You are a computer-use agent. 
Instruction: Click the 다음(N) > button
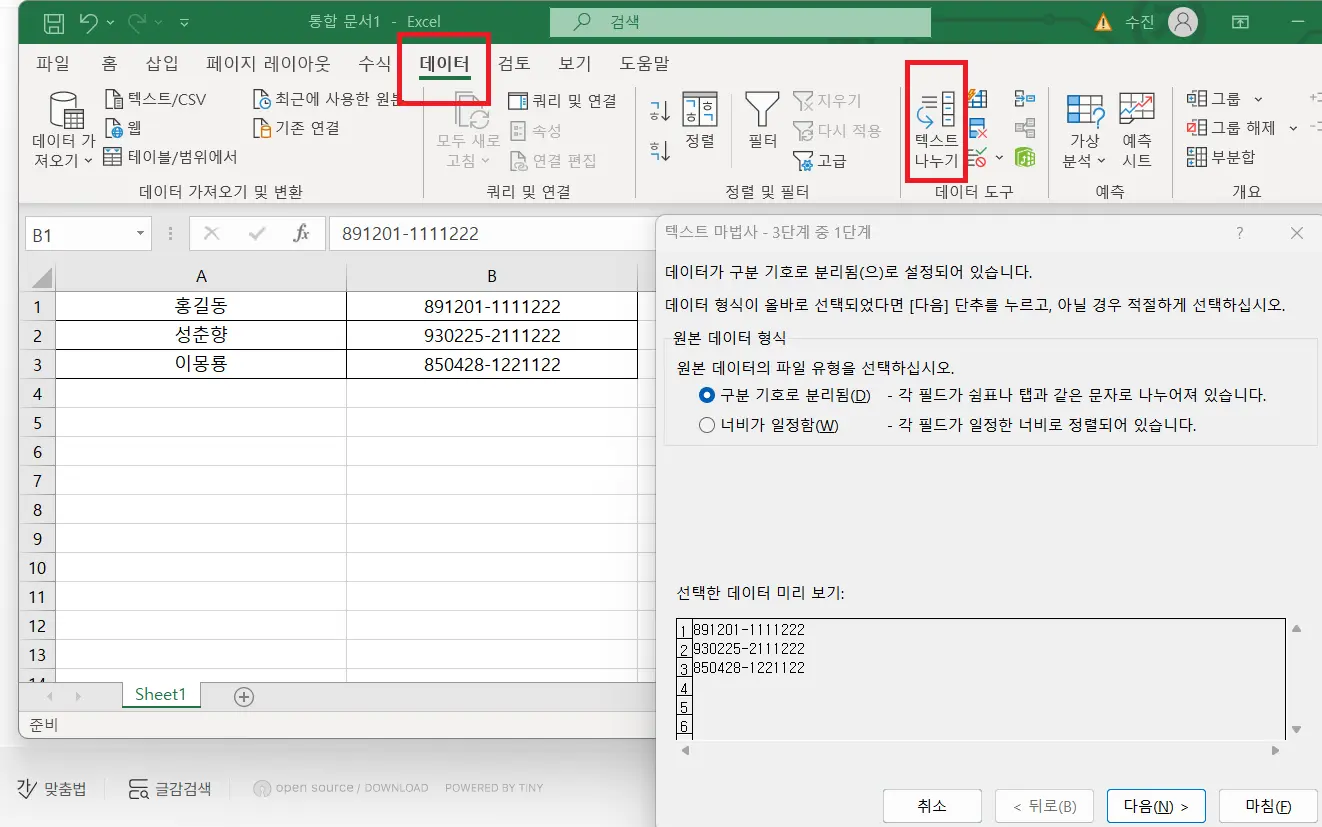1156,806
